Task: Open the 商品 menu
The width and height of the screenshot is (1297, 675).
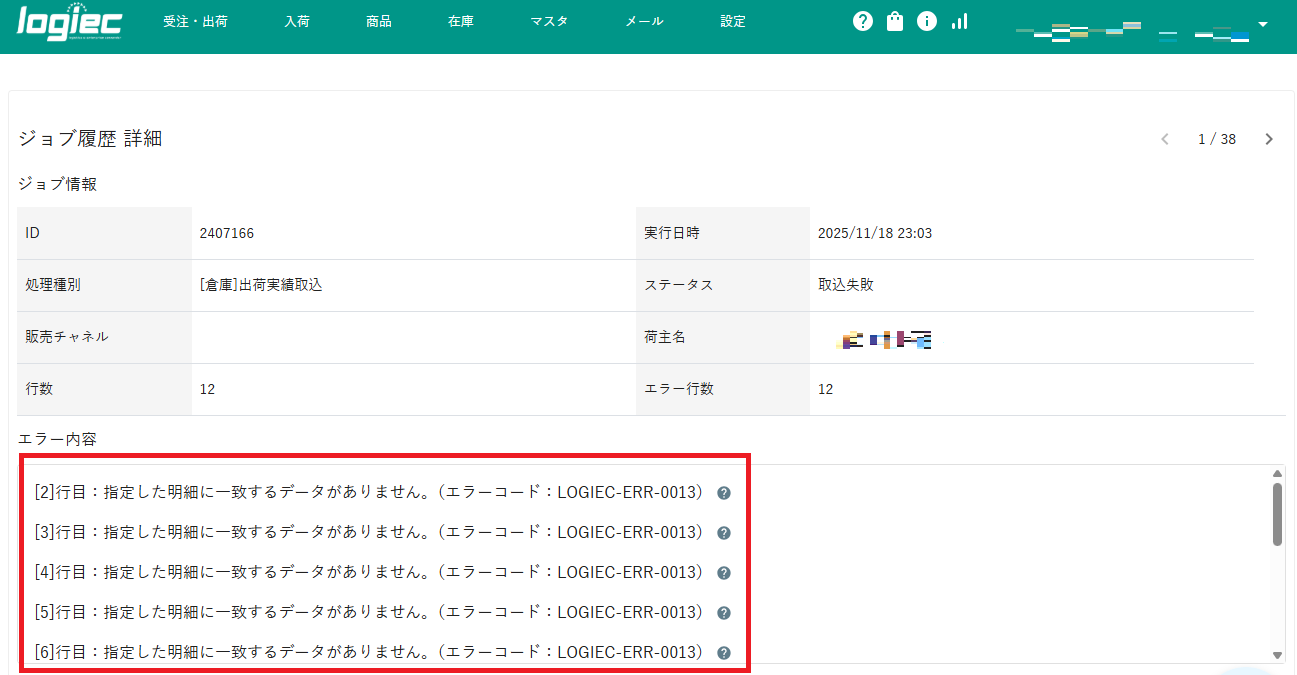Action: [x=379, y=21]
